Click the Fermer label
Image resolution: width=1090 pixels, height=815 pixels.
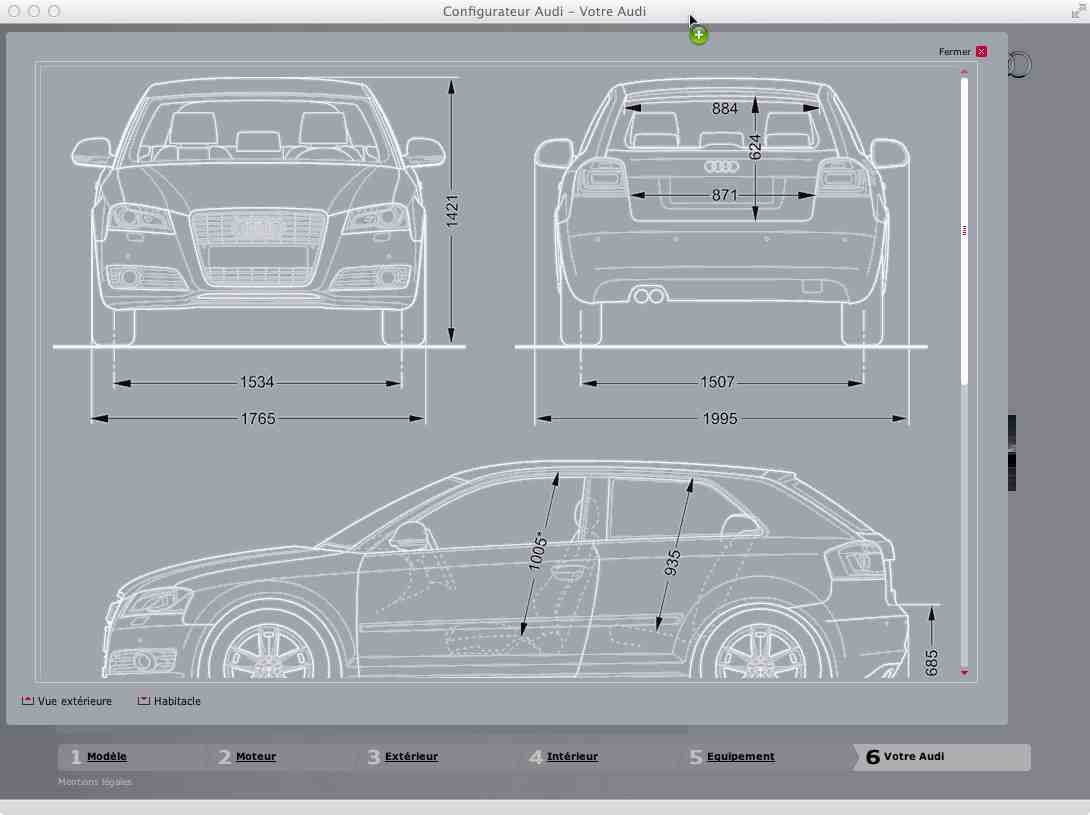(x=954, y=51)
